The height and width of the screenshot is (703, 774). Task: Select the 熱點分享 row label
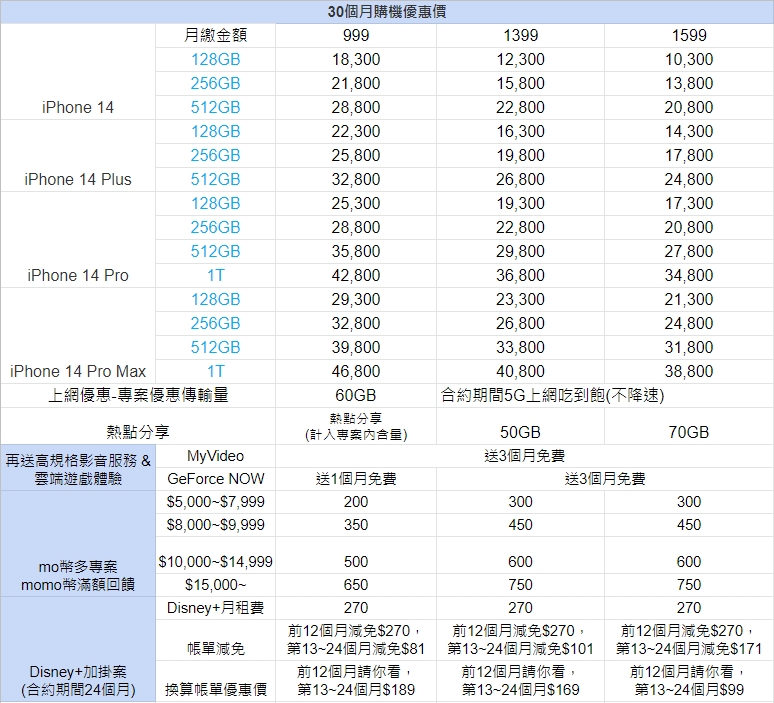[x=138, y=427]
